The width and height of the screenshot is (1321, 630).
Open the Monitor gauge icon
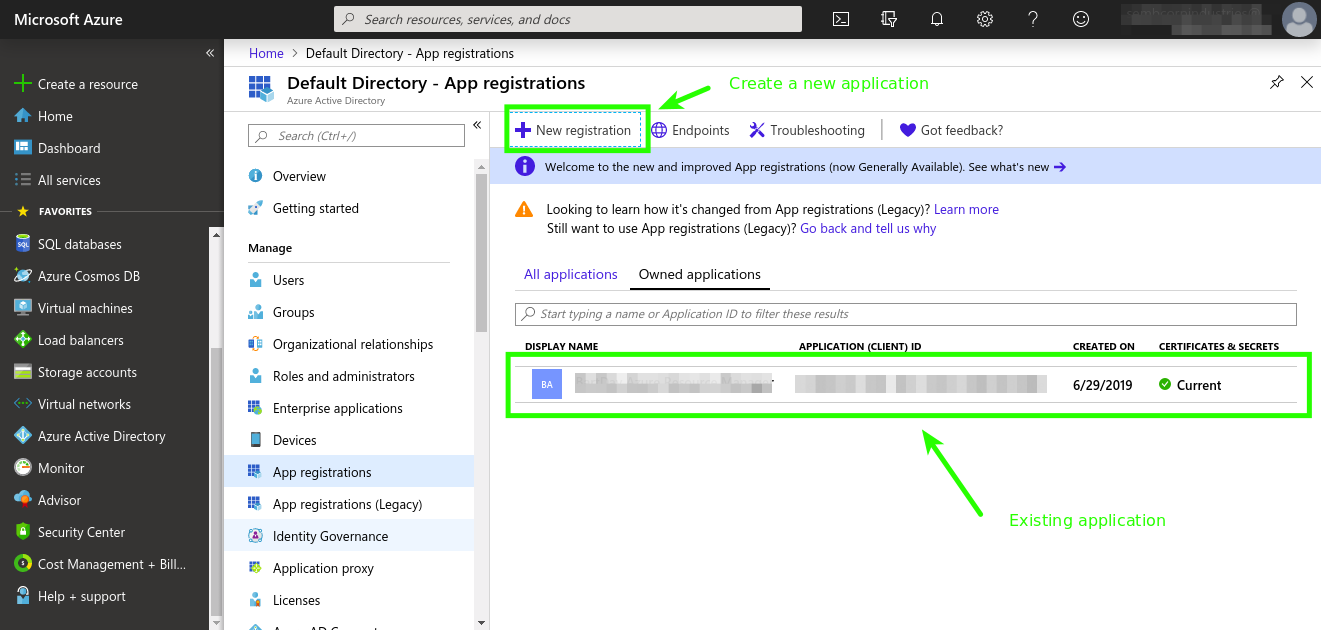[x=23, y=468]
